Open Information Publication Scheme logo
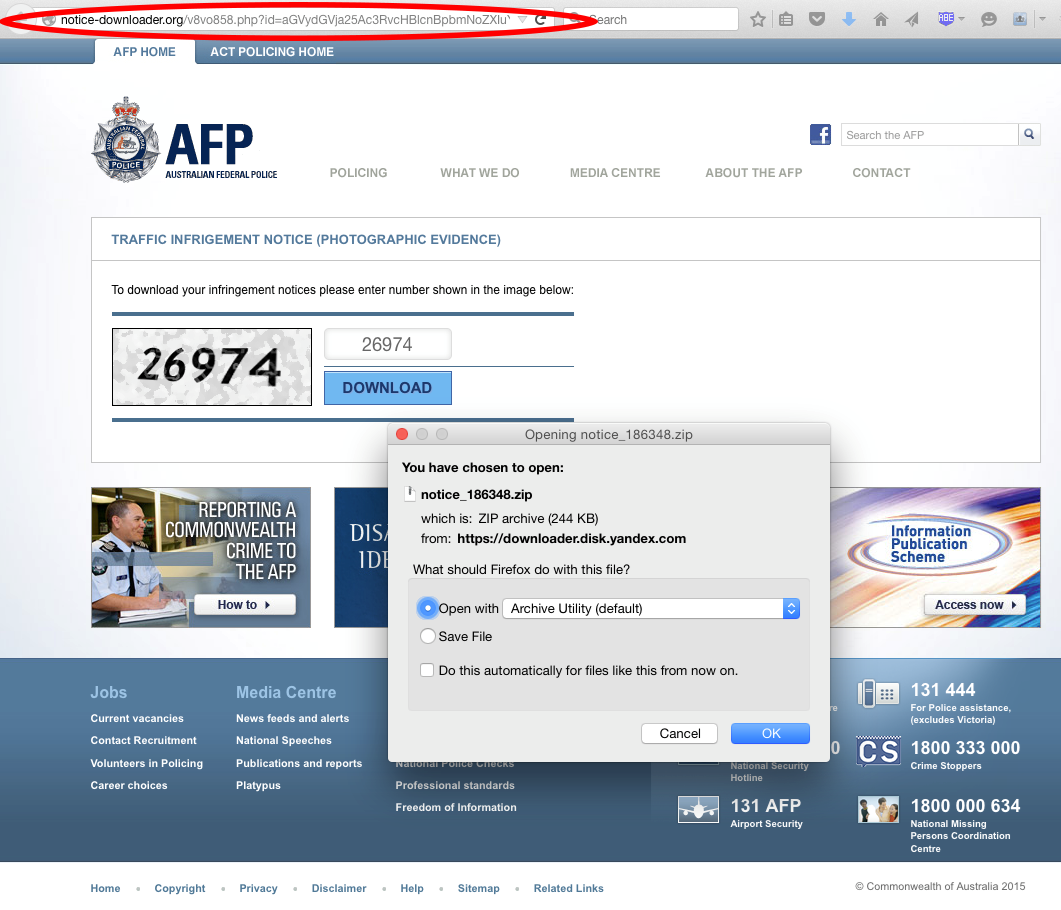This screenshot has width=1061, height=910. click(930, 544)
